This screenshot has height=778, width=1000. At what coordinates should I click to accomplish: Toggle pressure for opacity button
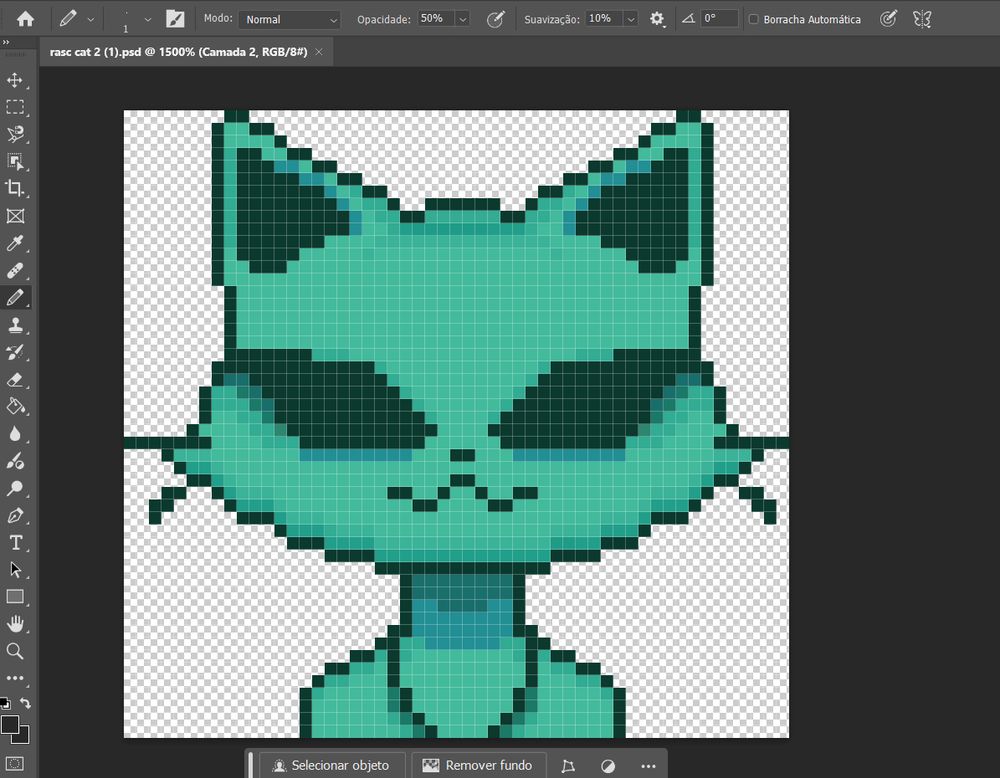coord(495,19)
